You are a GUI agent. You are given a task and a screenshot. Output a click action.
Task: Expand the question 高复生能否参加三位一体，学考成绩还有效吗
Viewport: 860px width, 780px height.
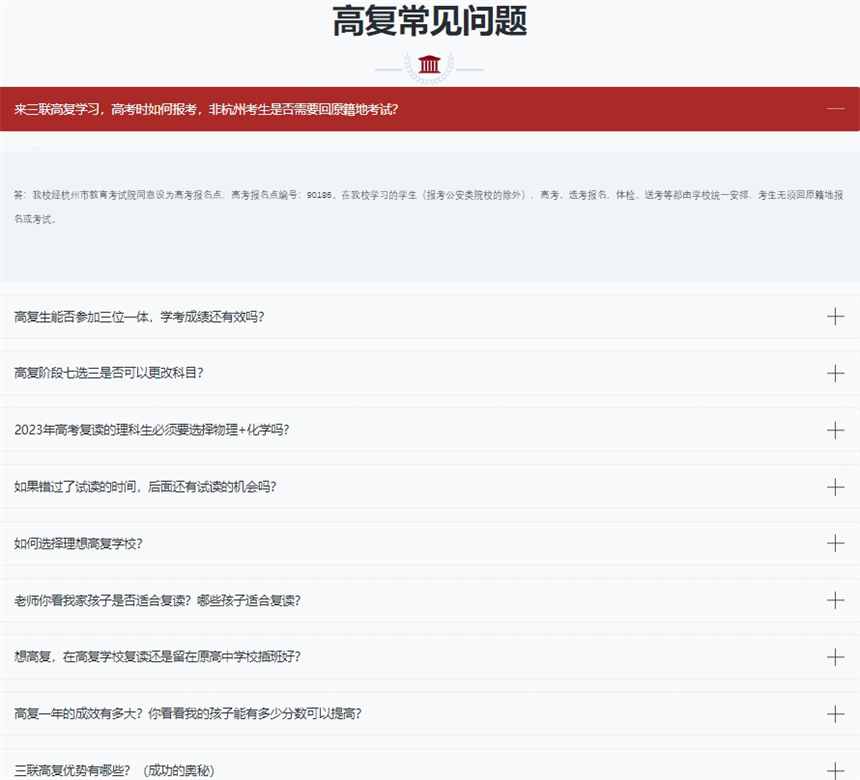coord(139,317)
